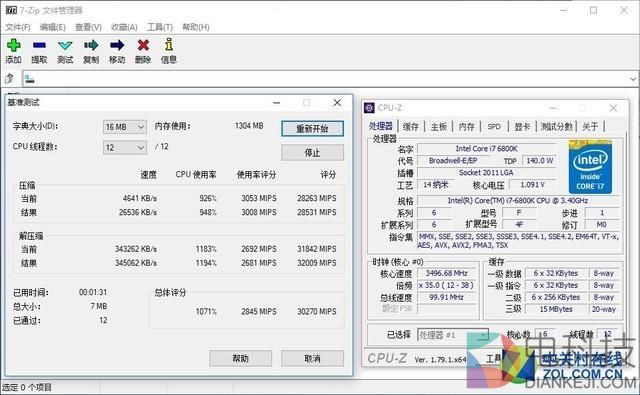The image size is (640, 395).
Task: Click the up-folder arrow beside address bar
Action: point(9,78)
